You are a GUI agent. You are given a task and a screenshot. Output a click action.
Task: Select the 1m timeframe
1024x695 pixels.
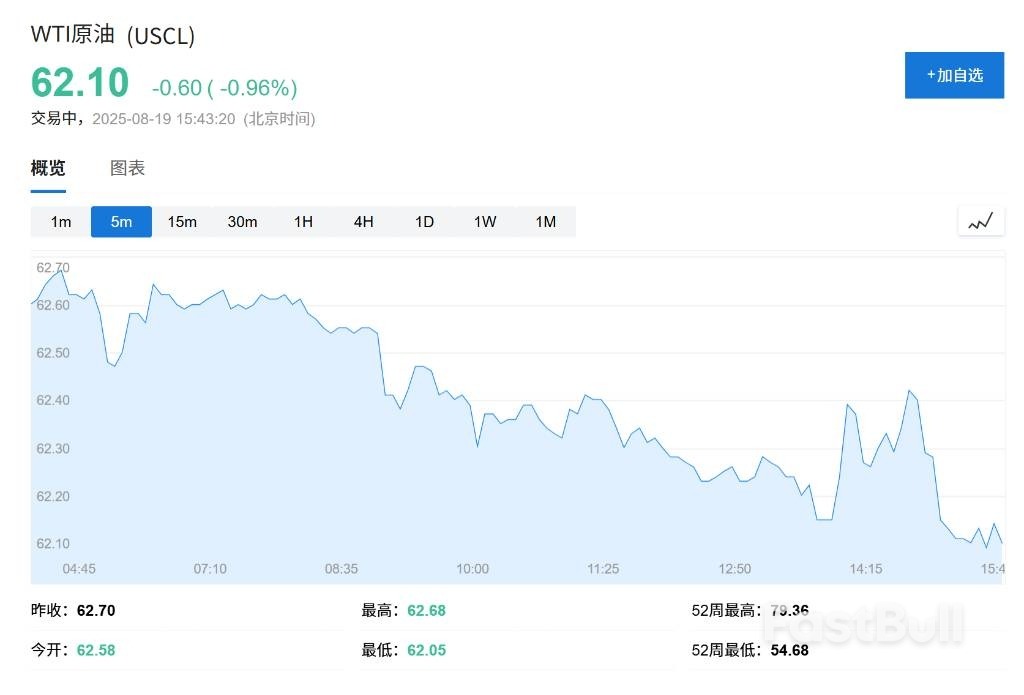click(60, 221)
